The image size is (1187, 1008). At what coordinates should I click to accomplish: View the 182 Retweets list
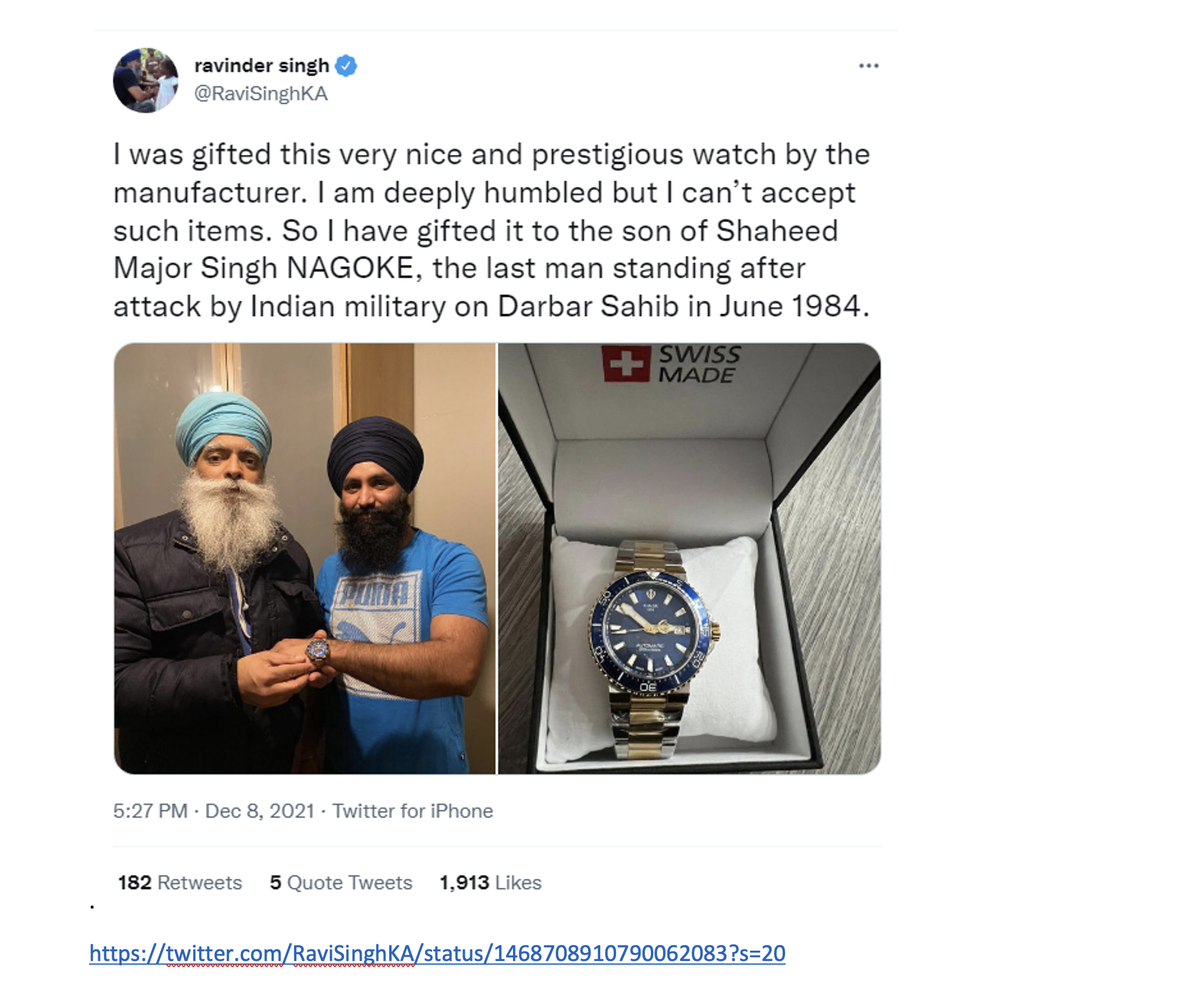pos(180,882)
